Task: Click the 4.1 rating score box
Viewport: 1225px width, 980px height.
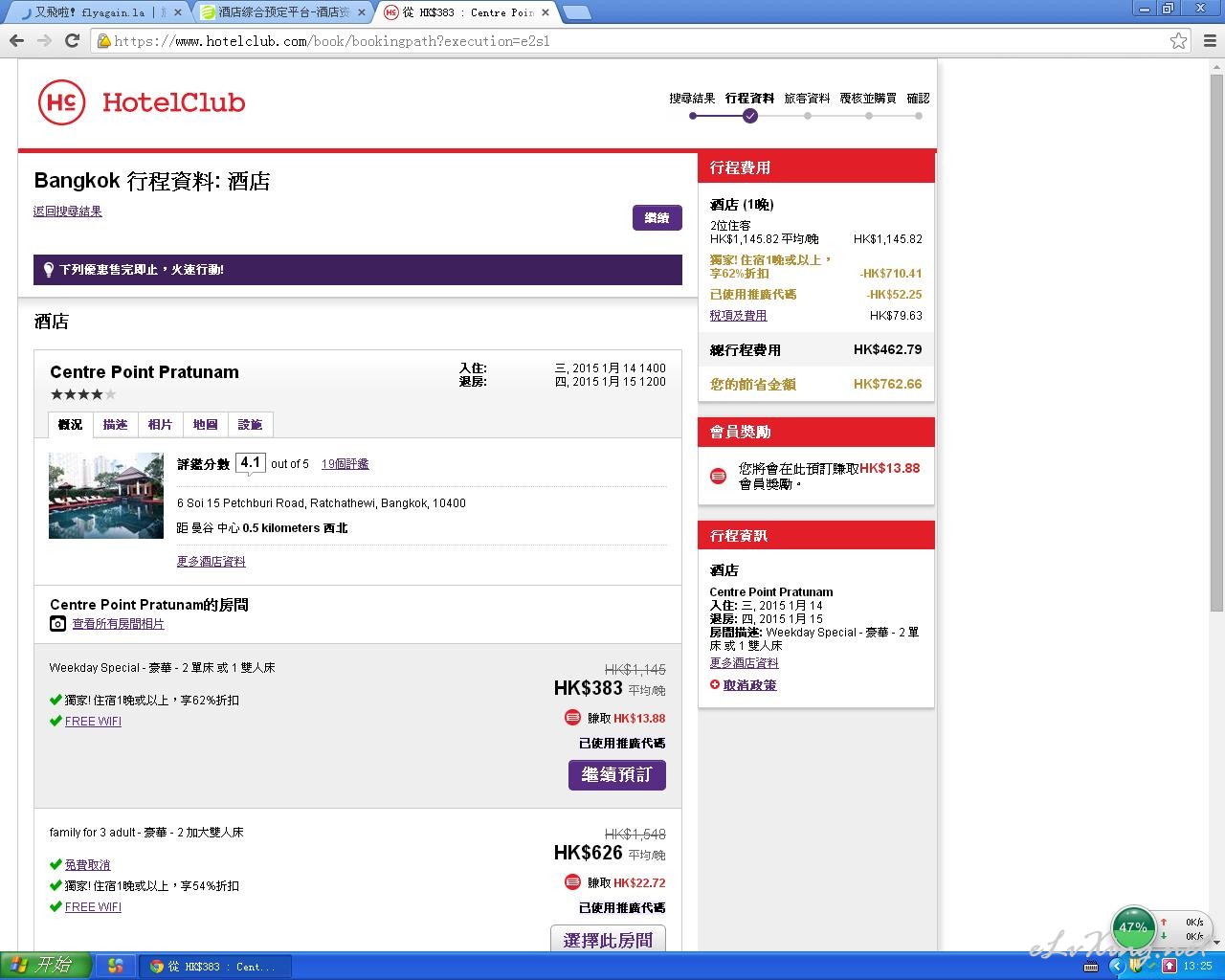Action: pyautogui.click(x=251, y=463)
